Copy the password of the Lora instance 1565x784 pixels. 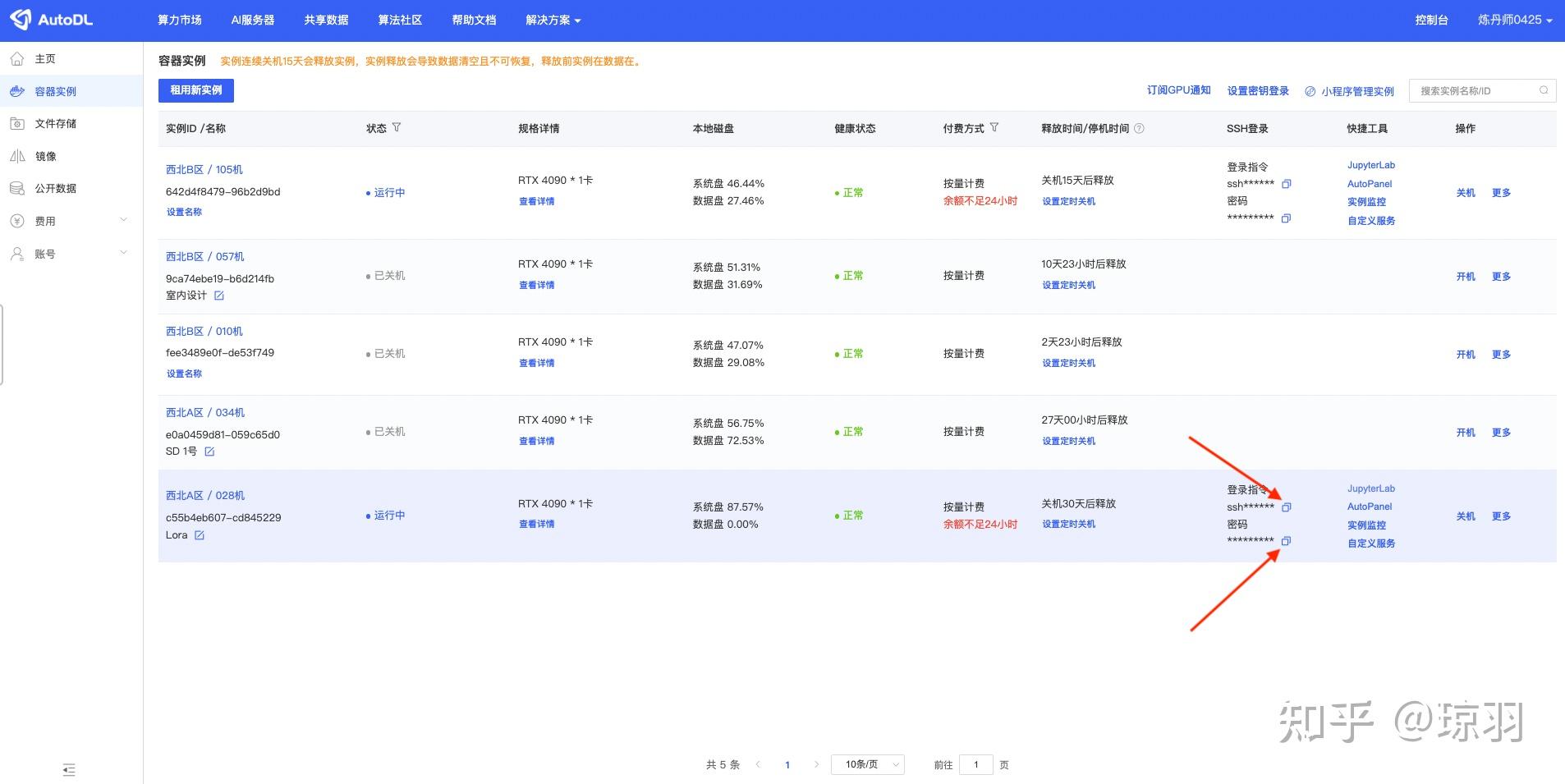coord(1286,540)
